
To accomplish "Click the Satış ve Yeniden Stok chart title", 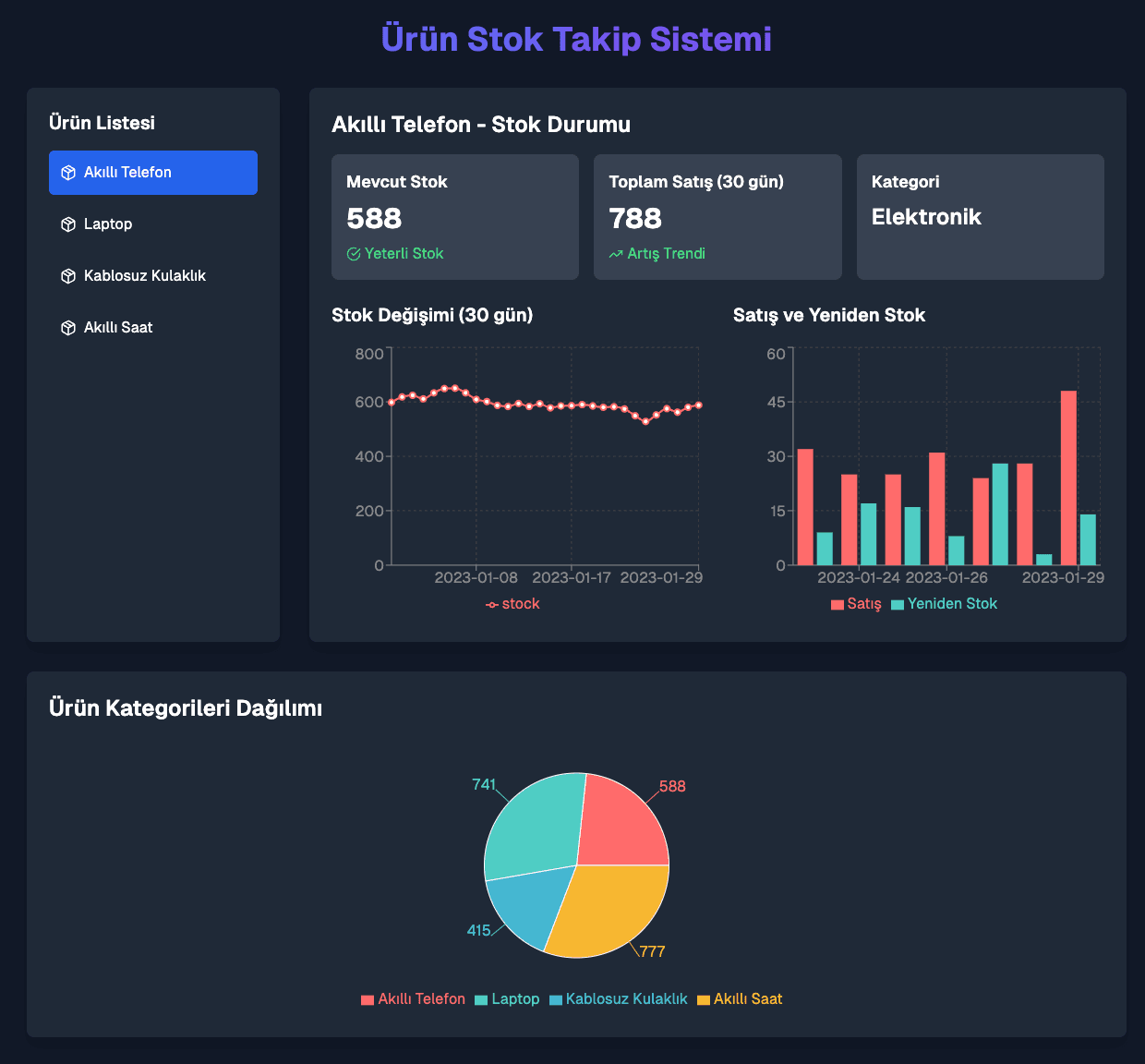I will click(829, 315).
